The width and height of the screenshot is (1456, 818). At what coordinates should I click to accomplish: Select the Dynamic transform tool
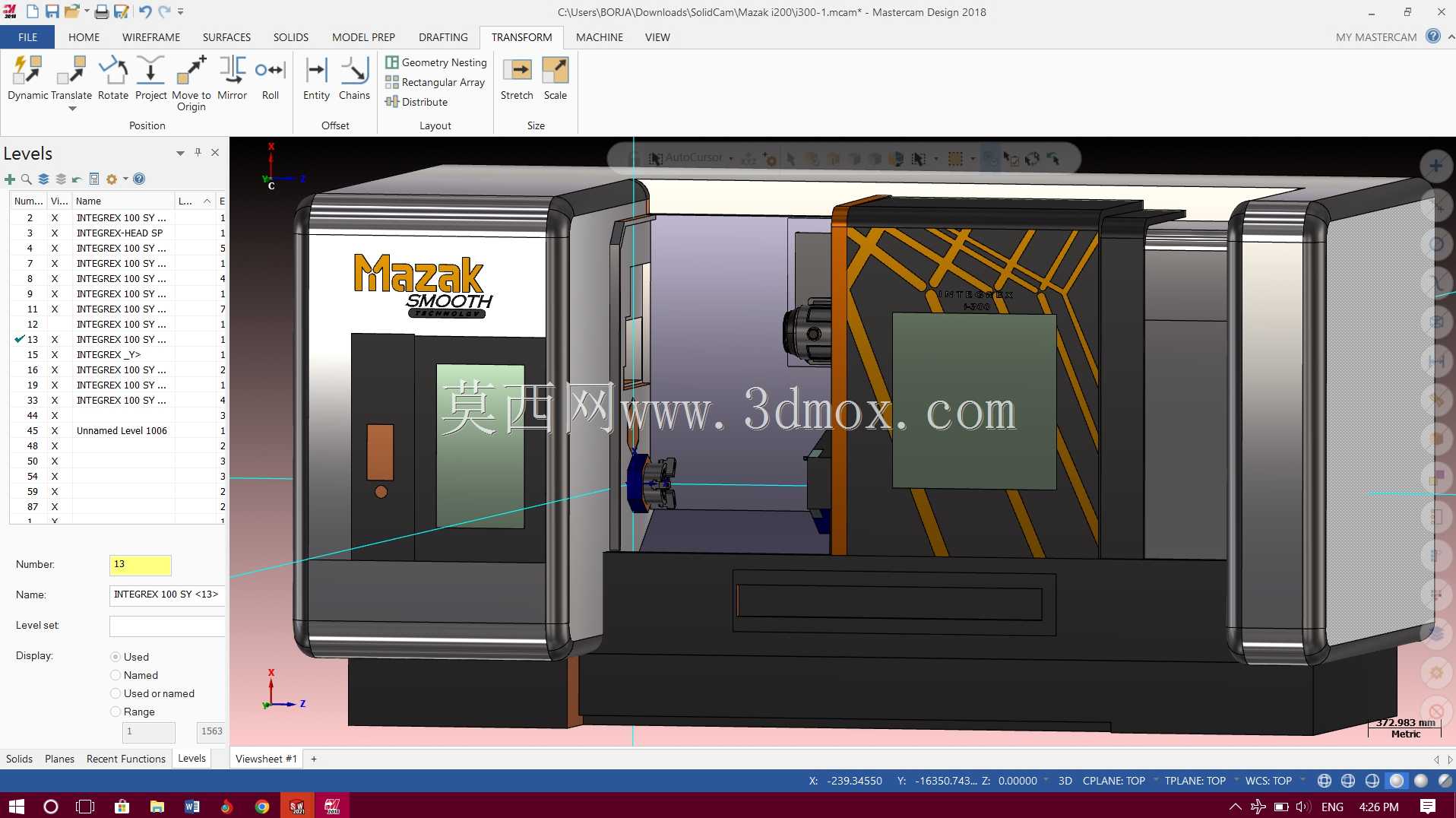pos(28,78)
